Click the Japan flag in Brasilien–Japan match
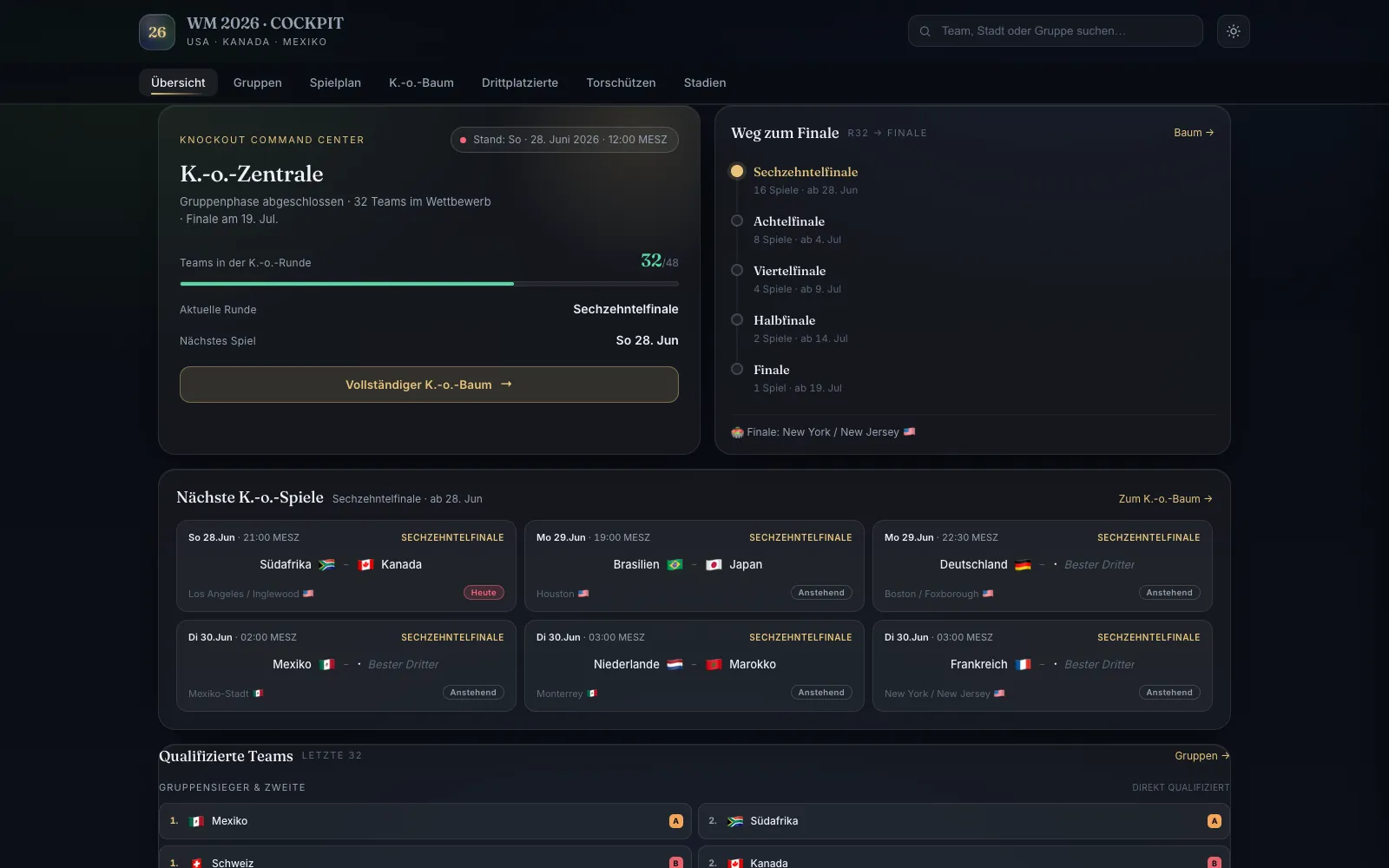 [714, 565]
